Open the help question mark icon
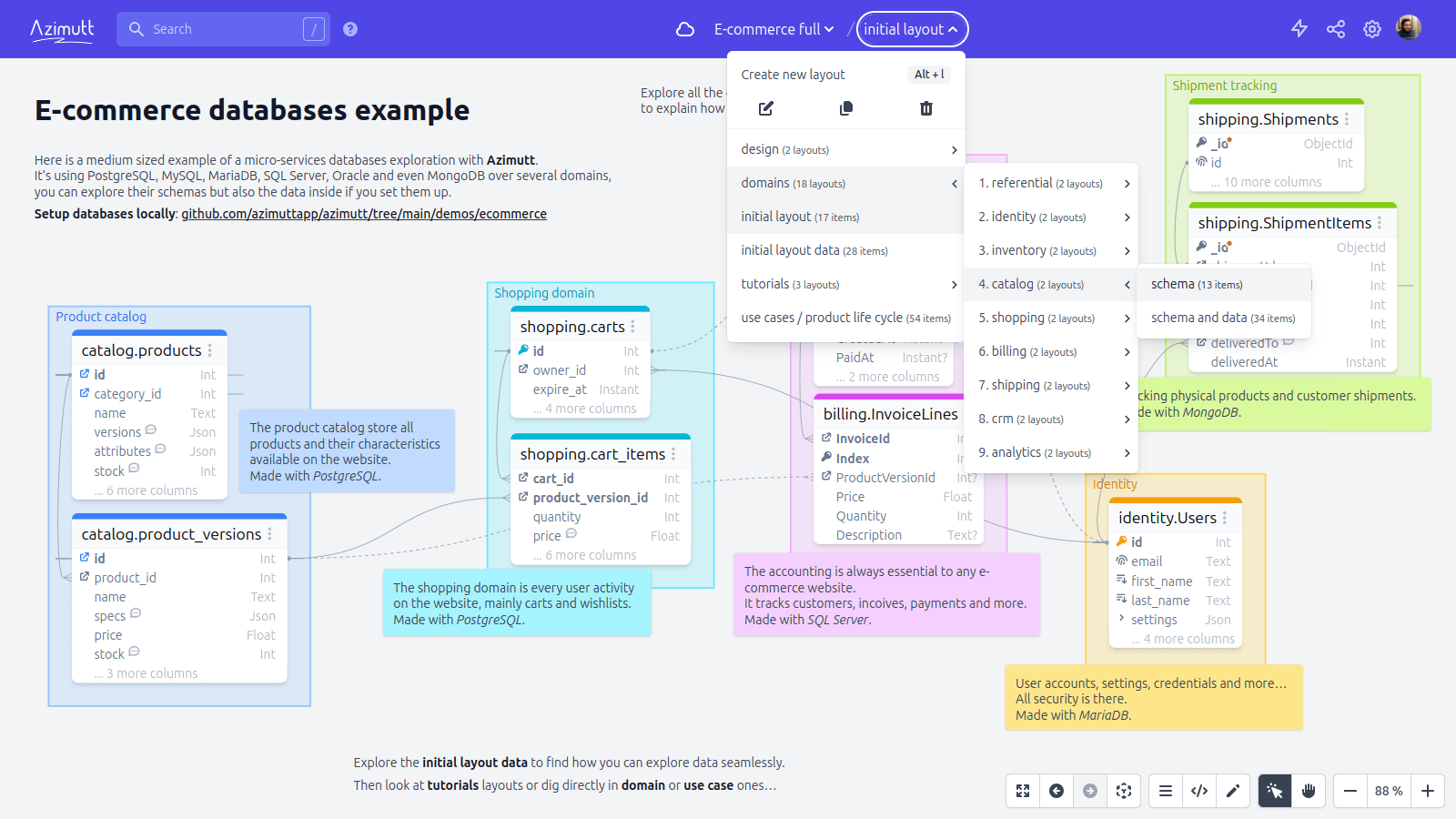The height and width of the screenshot is (819, 1456). coord(350,29)
